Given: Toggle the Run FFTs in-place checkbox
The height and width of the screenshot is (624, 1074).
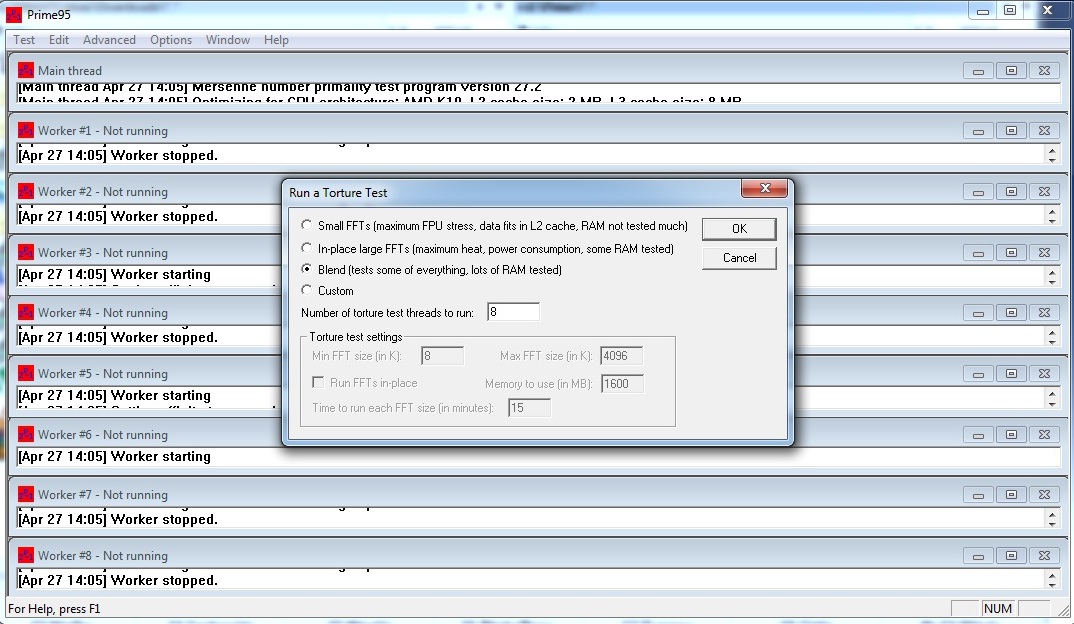Looking at the screenshot, I should 318,382.
